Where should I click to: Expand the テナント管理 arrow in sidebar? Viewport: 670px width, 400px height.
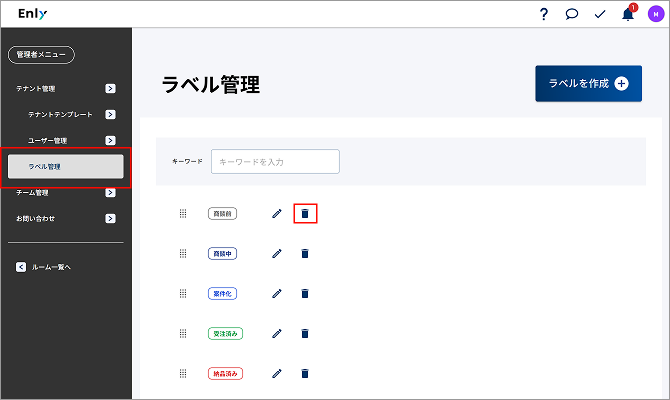(x=110, y=88)
